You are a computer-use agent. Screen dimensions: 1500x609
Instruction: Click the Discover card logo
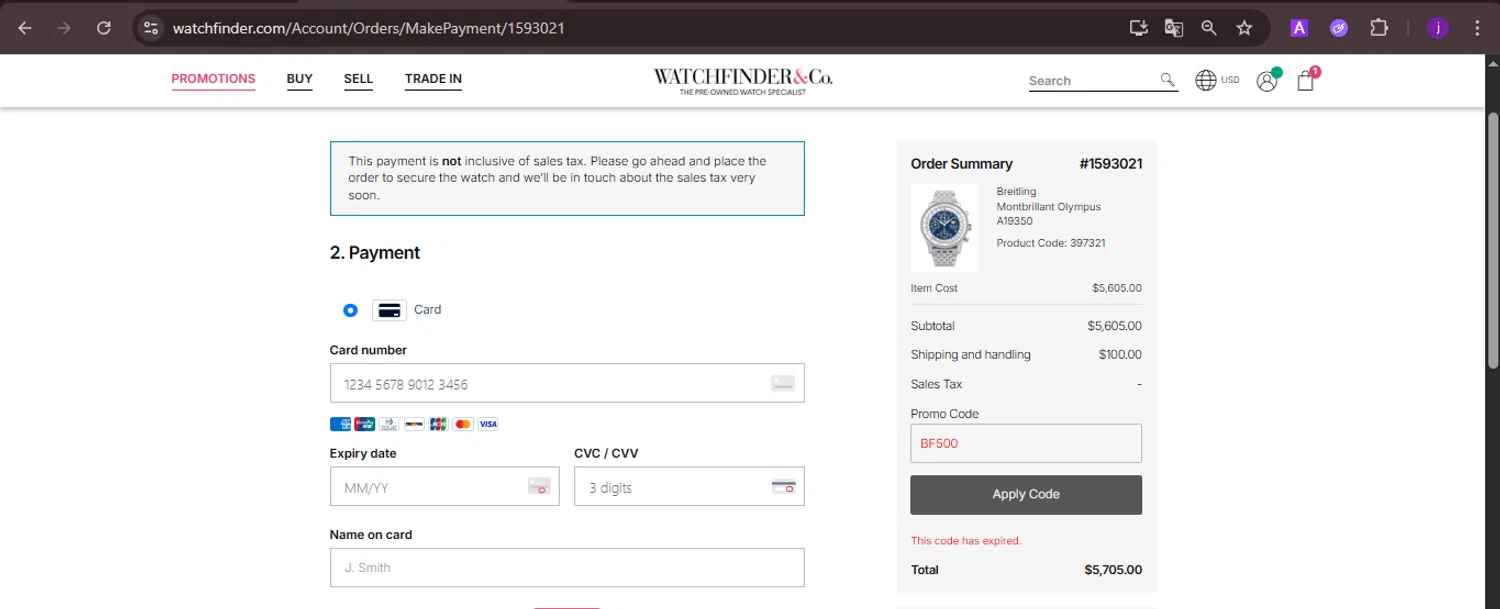pyautogui.click(x=414, y=424)
